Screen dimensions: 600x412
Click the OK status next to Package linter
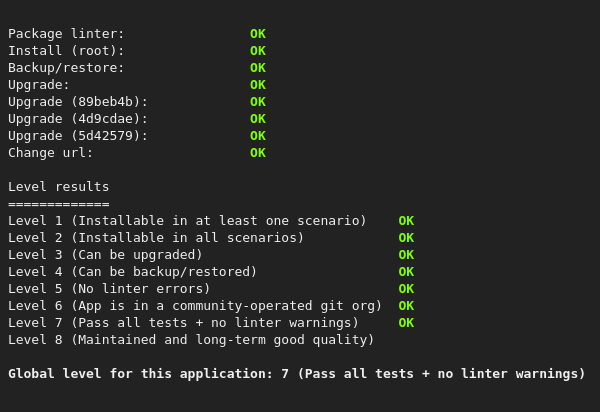coord(258,34)
